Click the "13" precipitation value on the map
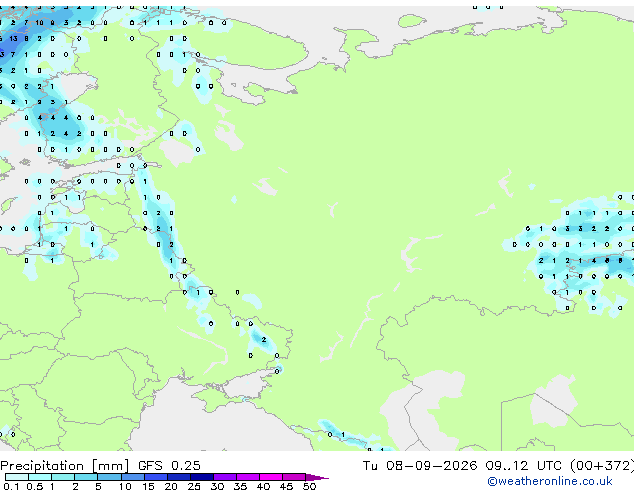Image resolution: width=634 pixels, height=490 pixels. [x=13, y=38]
